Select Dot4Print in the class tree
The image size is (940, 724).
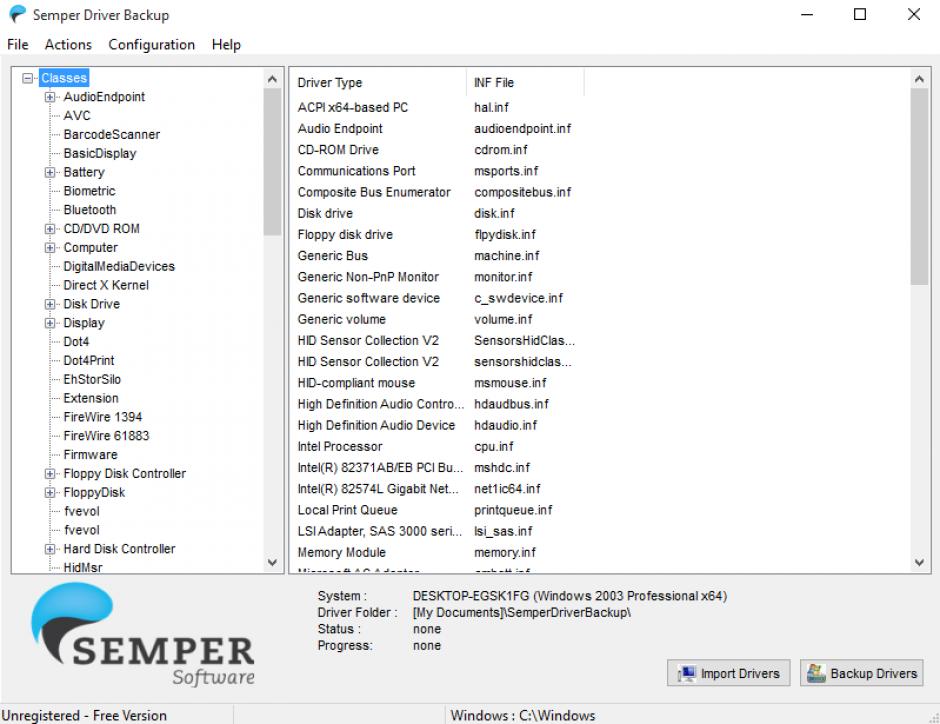click(89, 361)
